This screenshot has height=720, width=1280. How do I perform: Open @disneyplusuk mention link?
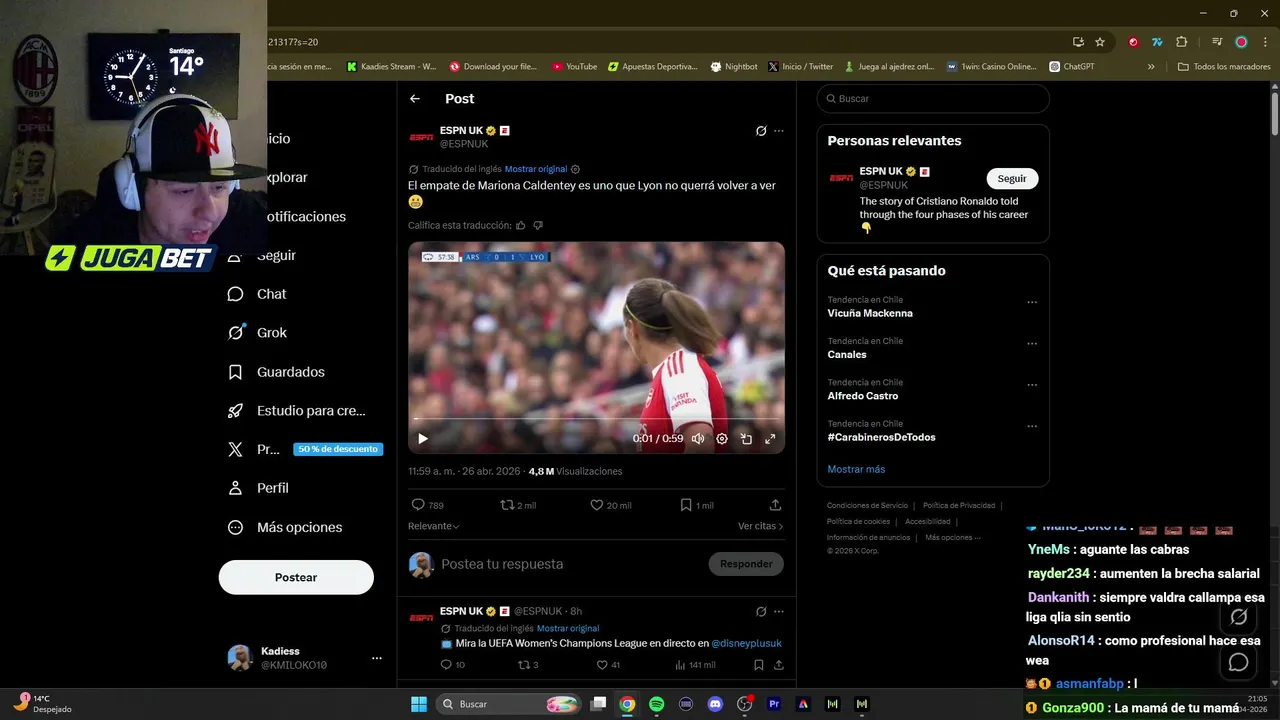746,643
